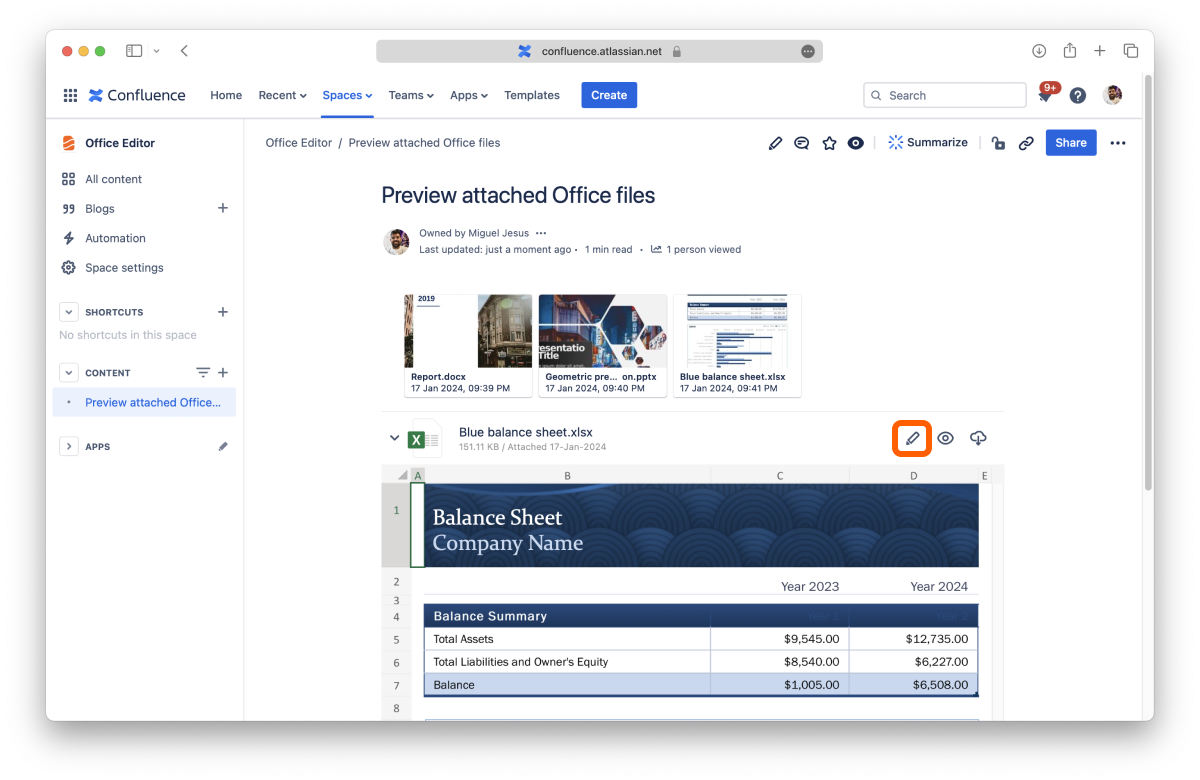Viewport: 1200px width, 780px height.
Task: Expand the APPS section chevron
Action: (68, 447)
